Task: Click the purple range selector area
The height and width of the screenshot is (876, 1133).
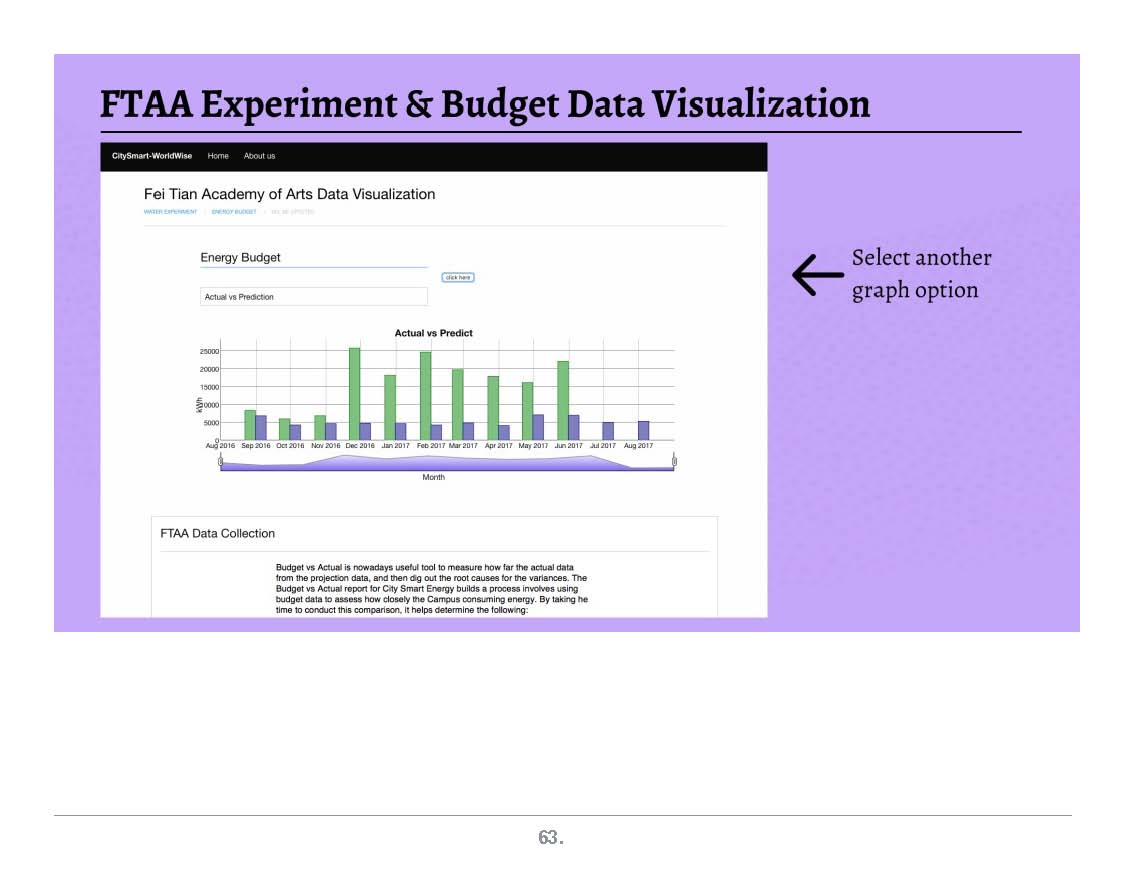Action: click(446, 463)
